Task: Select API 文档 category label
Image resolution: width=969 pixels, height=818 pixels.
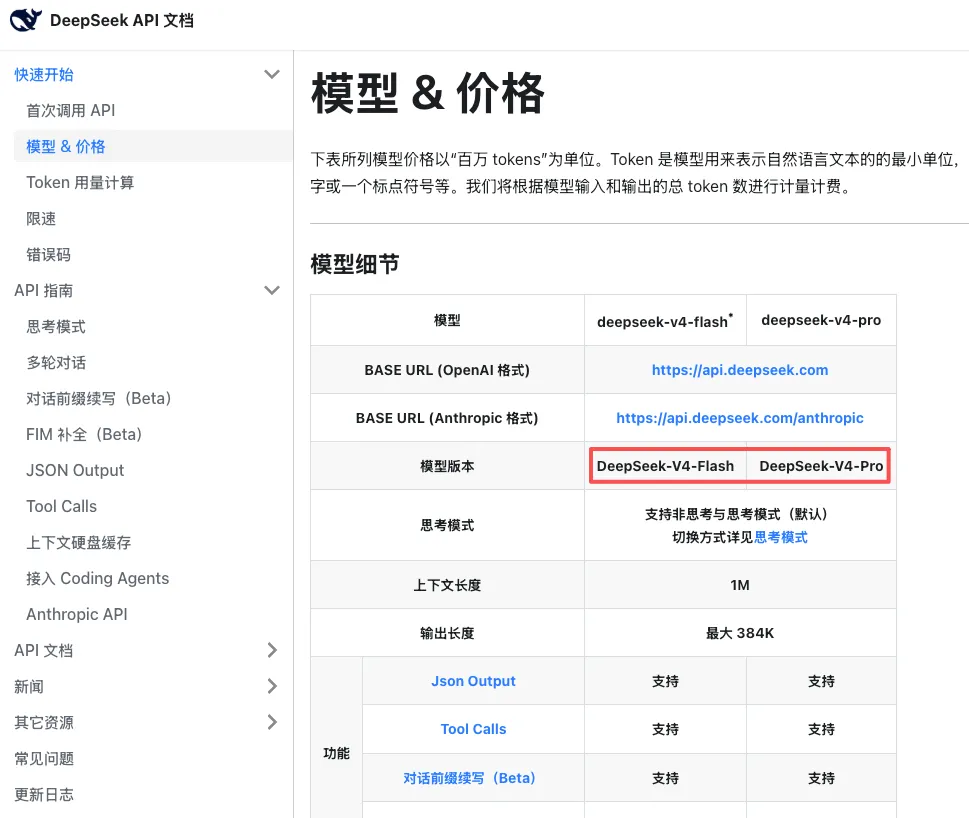Action: click(x=43, y=650)
